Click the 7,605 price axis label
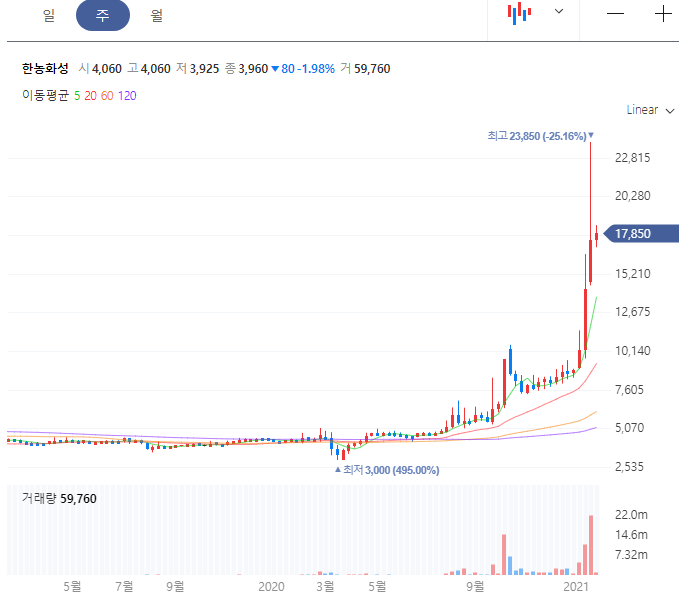 tap(629, 389)
